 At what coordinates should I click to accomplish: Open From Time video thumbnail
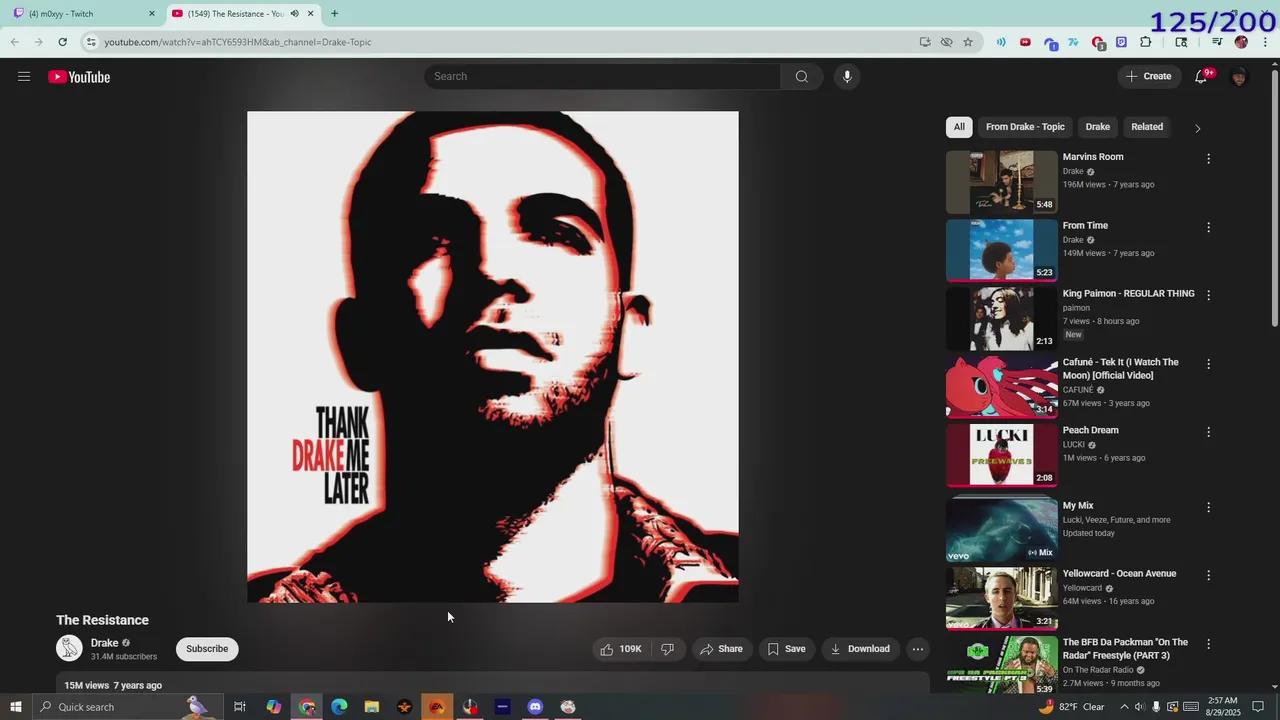click(1001, 250)
